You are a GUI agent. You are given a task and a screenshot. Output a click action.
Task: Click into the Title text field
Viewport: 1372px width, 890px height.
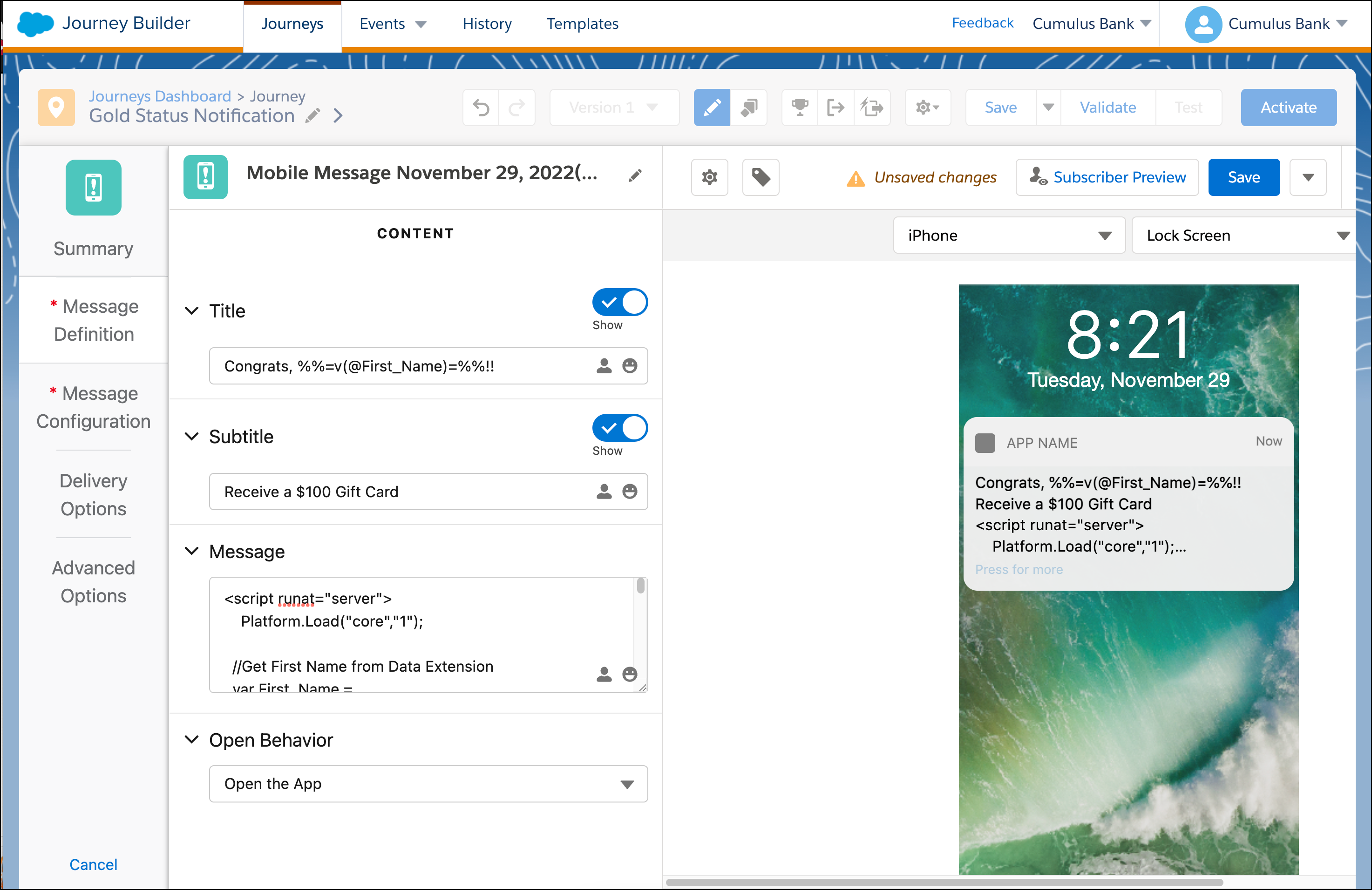tap(428, 366)
